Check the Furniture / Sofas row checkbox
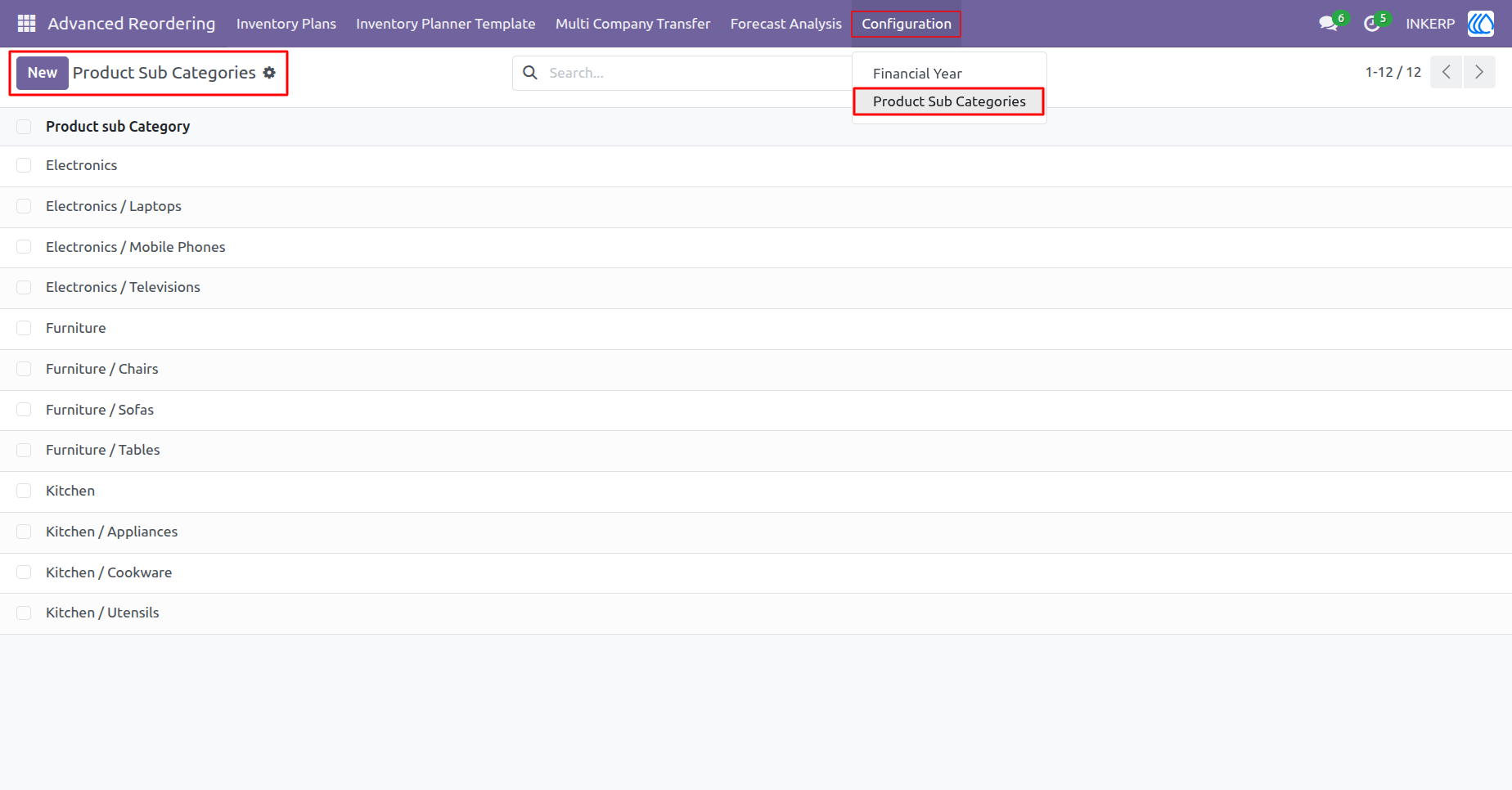Screen dimensions: 1512x790 pos(24,410)
